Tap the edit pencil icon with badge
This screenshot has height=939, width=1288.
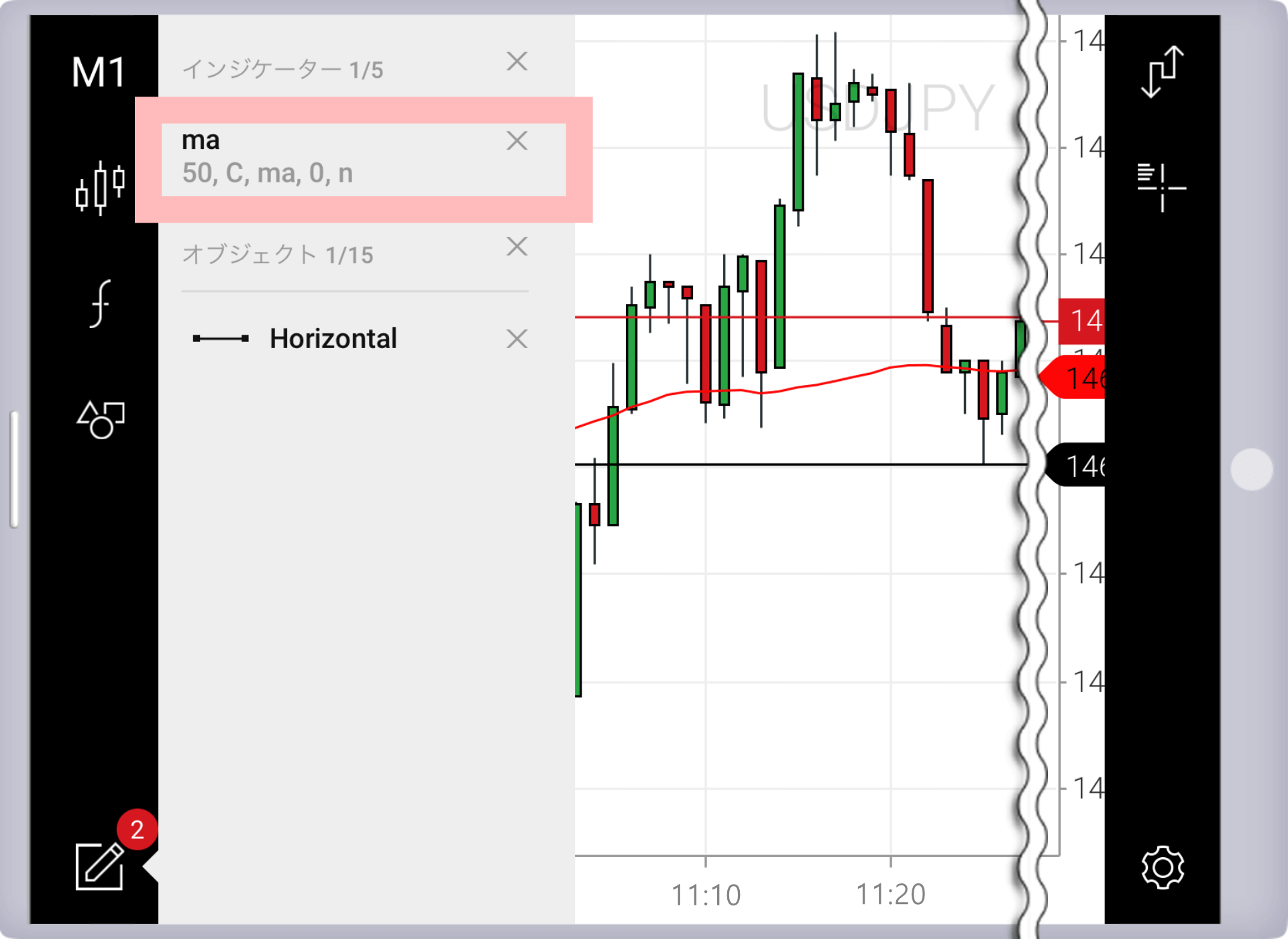[101, 865]
